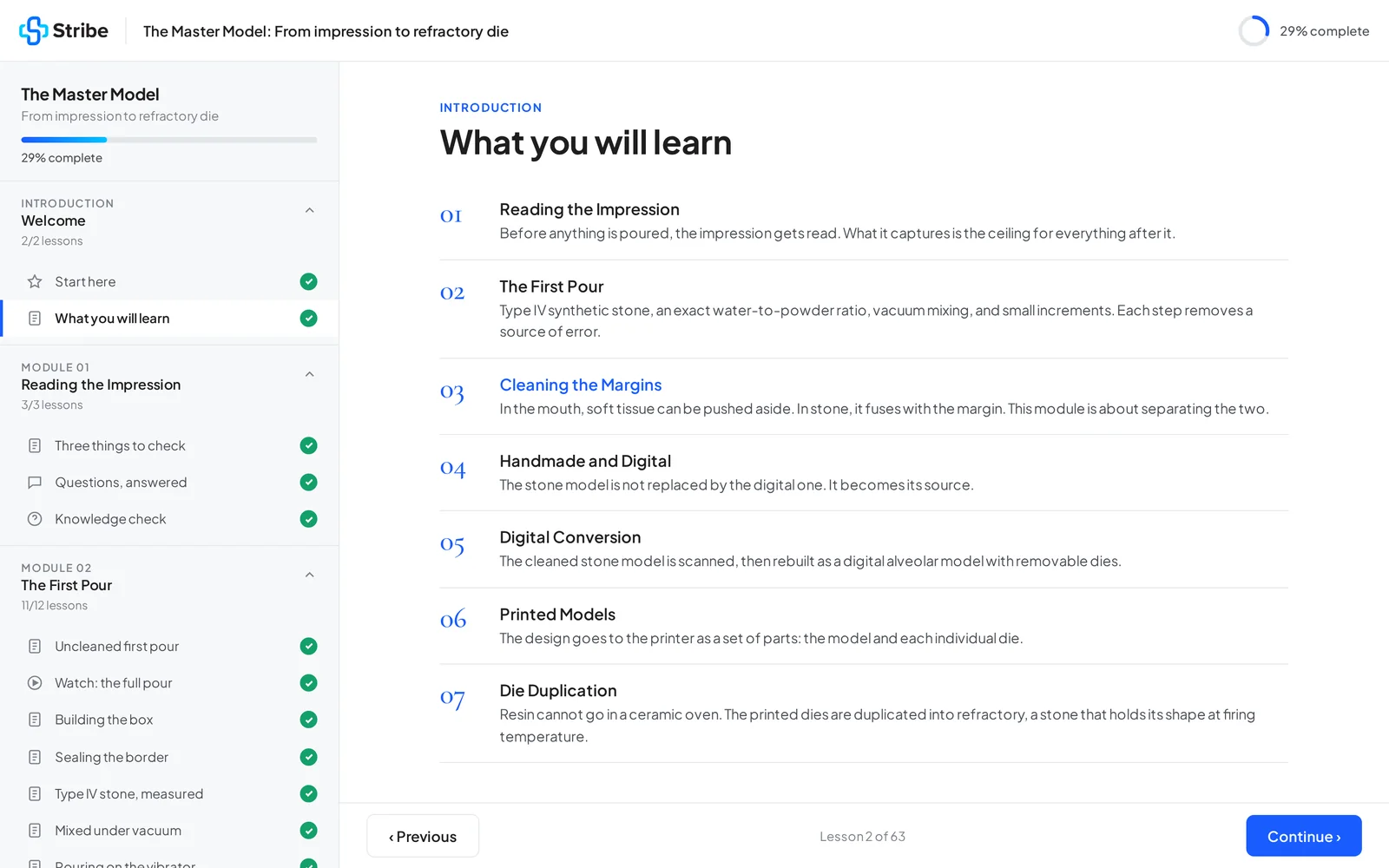Collapse Module 02 The First Pour chevron

tap(309, 575)
